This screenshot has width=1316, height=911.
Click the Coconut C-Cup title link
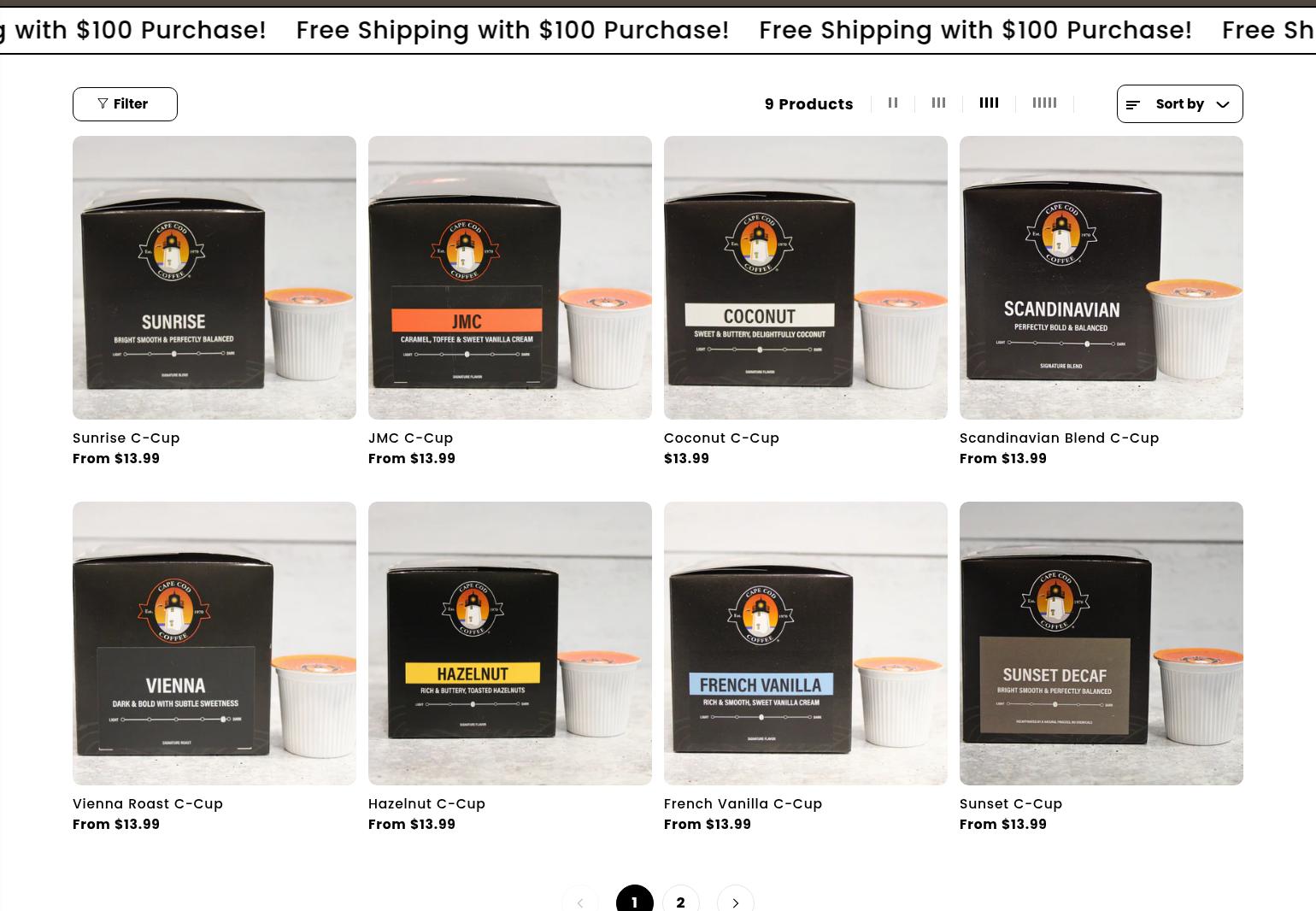tap(721, 438)
